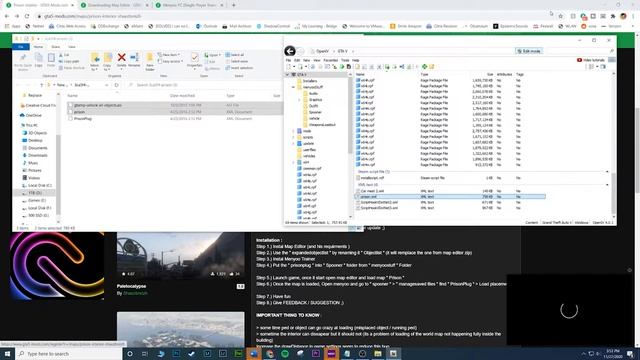
Task: Switch to the Share tab in Explorer
Action: pos(56,47)
